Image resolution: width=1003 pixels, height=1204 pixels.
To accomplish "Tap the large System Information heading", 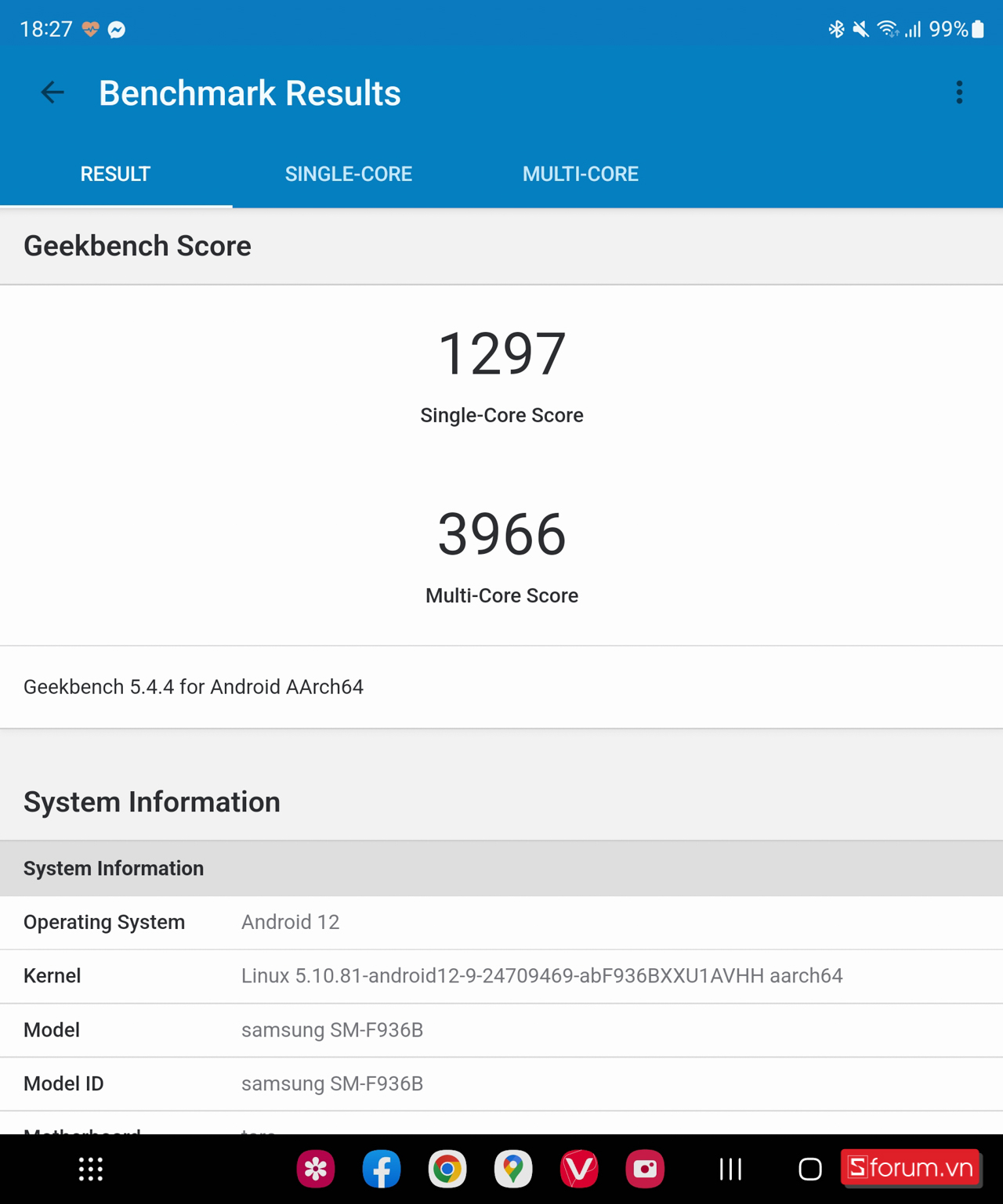I will tap(152, 802).
